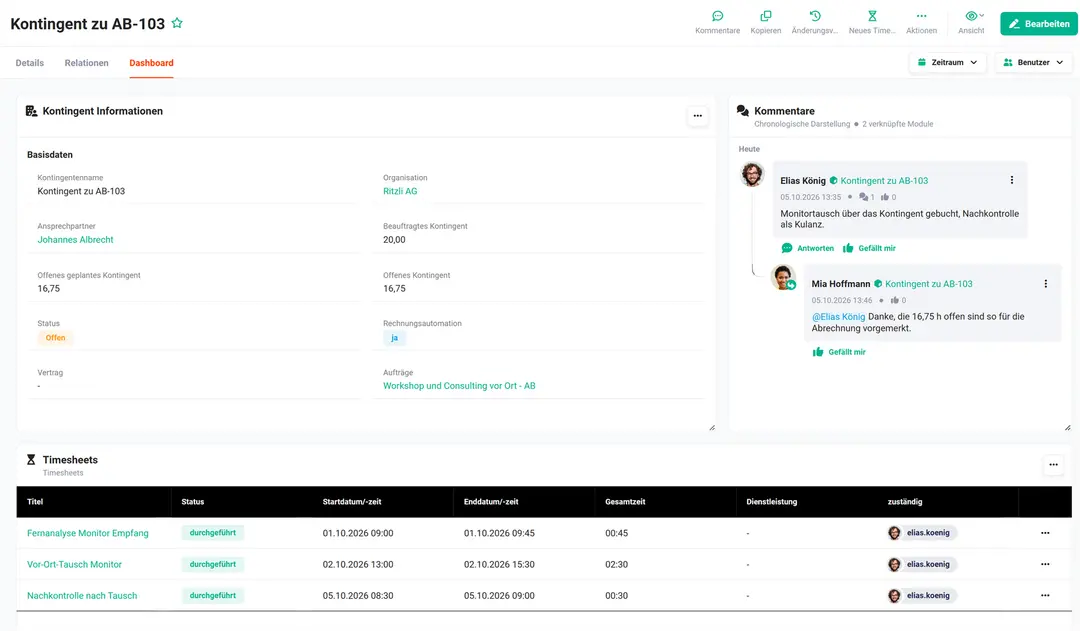Image resolution: width=1080 pixels, height=631 pixels.
Task: Sort timesheets by Titel column header
Action: tap(35, 502)
